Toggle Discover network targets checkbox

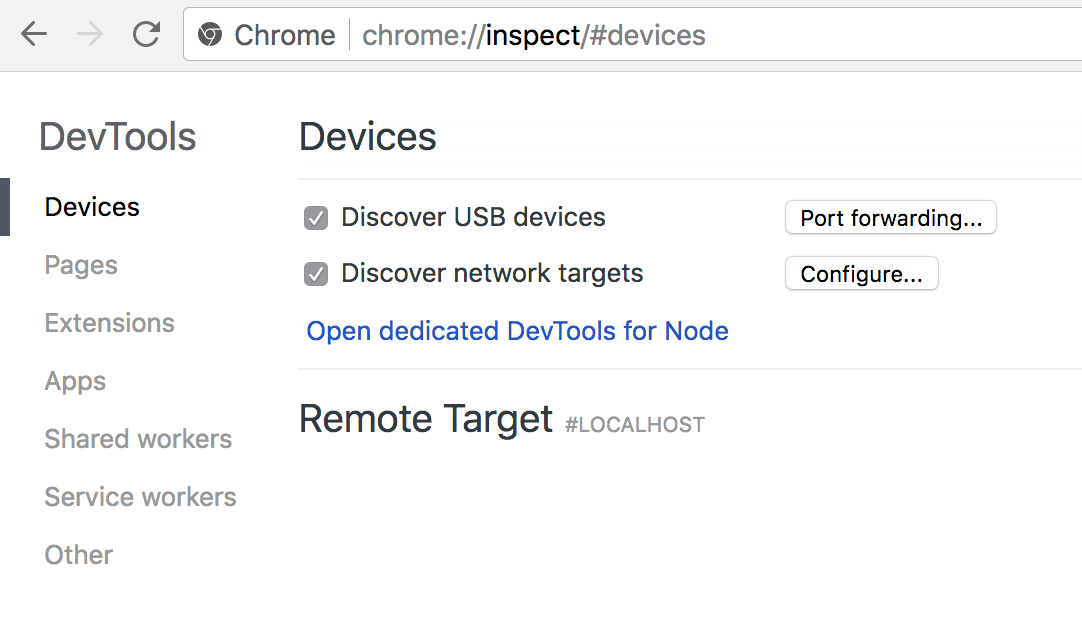(316, 274)
